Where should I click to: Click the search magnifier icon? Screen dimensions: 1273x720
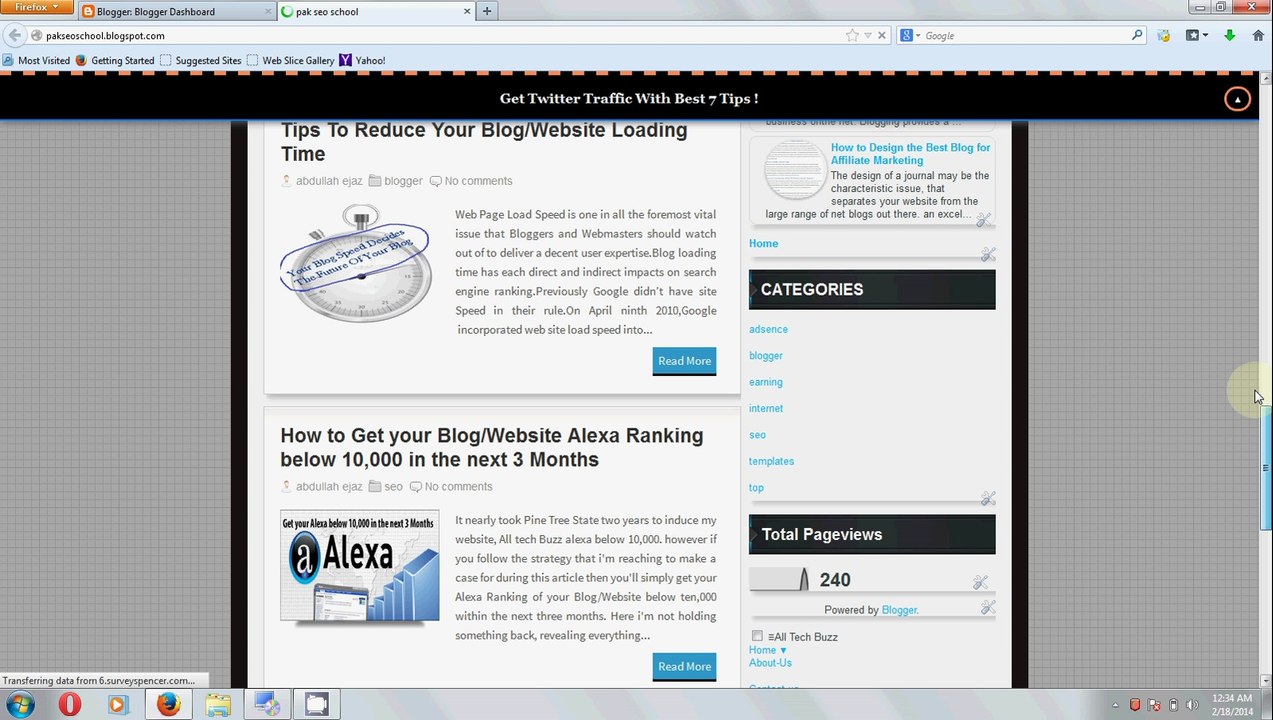point(1137,35)
